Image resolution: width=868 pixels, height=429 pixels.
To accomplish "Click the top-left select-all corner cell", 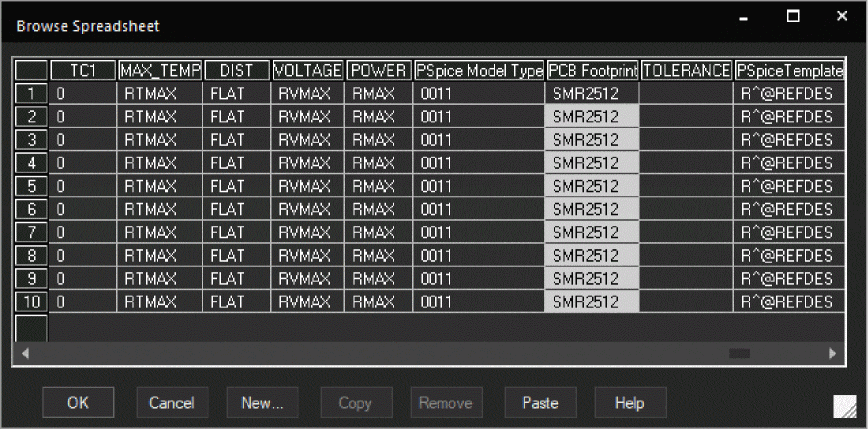I will tap(32, 70).
